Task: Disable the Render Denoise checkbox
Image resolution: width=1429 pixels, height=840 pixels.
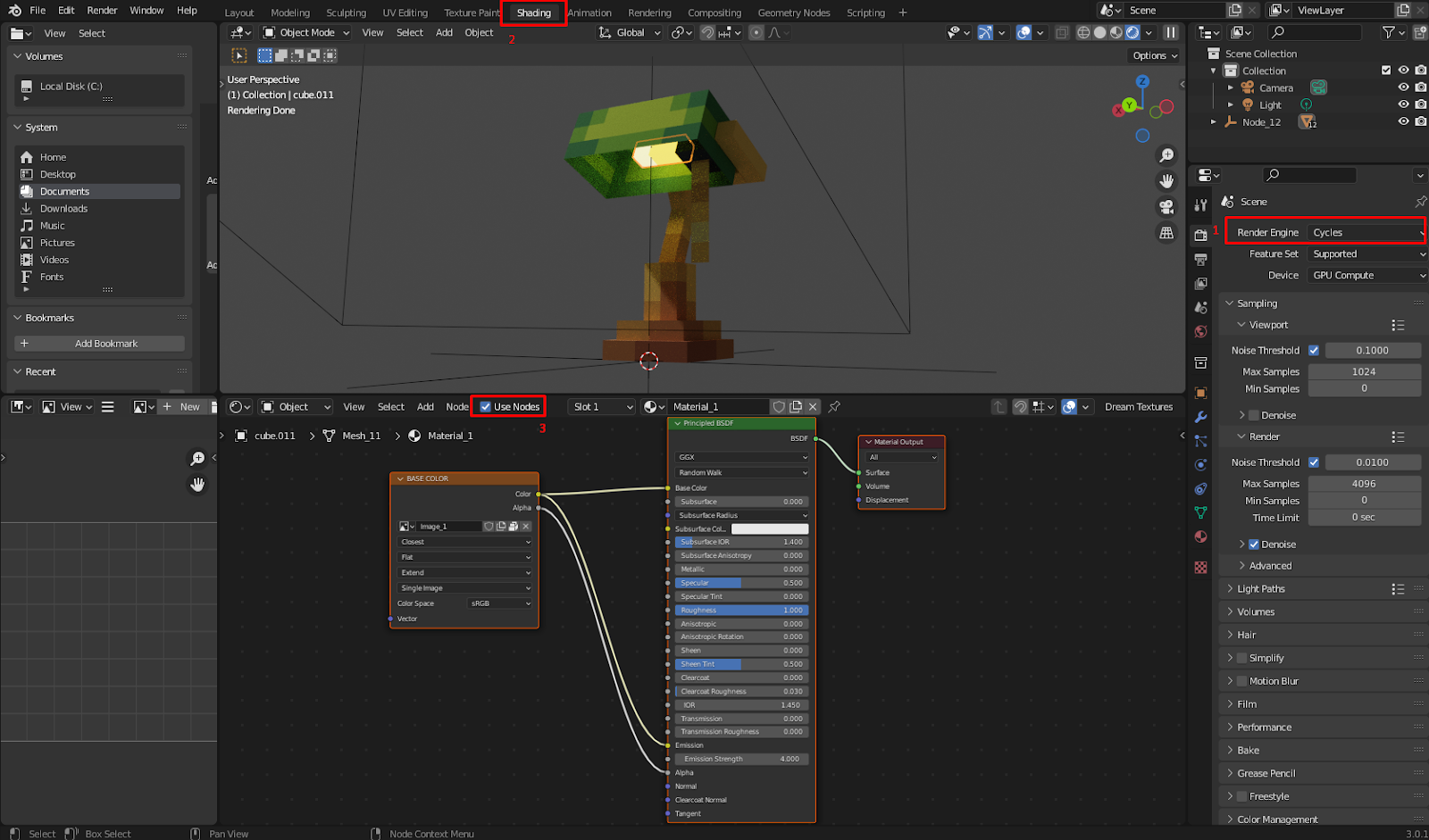Action: tap(1254, 545)
